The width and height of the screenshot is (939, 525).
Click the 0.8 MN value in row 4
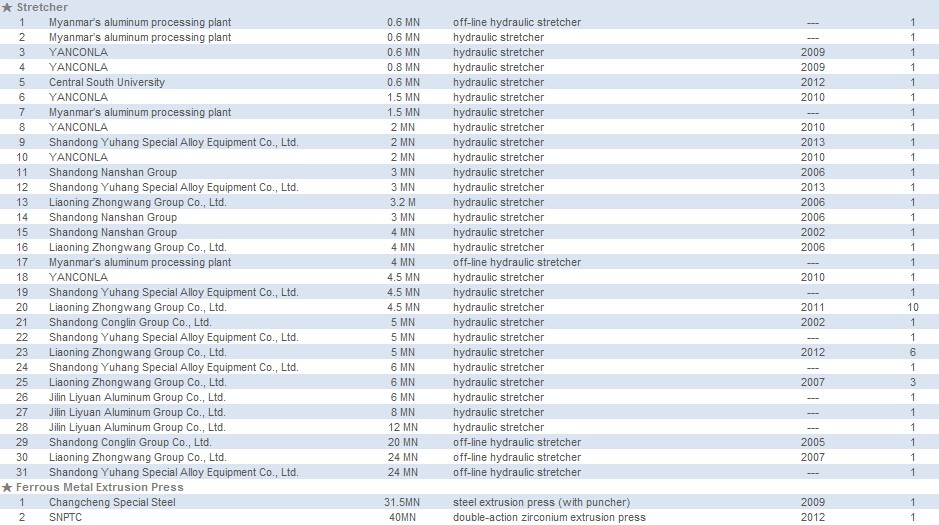403,67
